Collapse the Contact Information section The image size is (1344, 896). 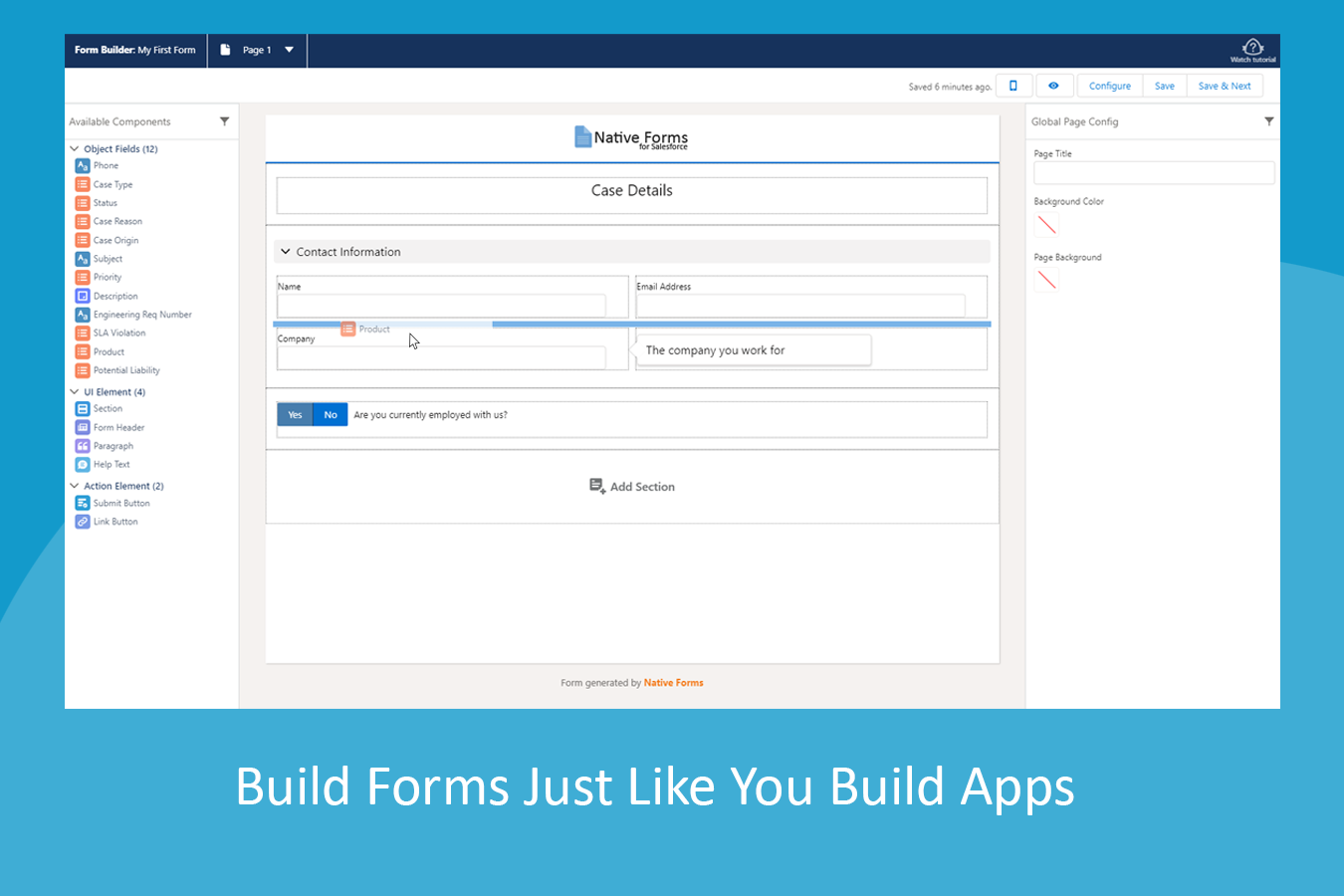(x=286, y=252)
